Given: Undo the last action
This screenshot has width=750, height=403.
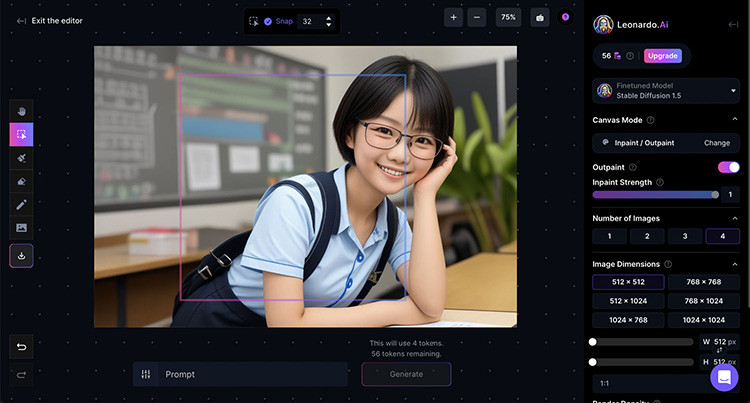Looking at the screenshot, I should tap(22, 347).
